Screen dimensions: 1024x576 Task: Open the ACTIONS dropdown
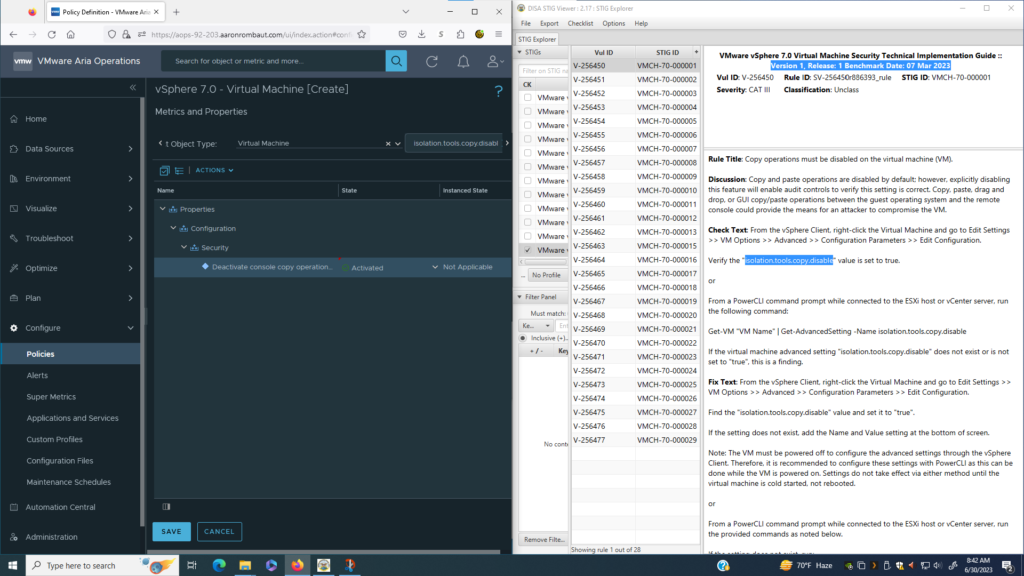pyautogui.click(x=214, y=170)
